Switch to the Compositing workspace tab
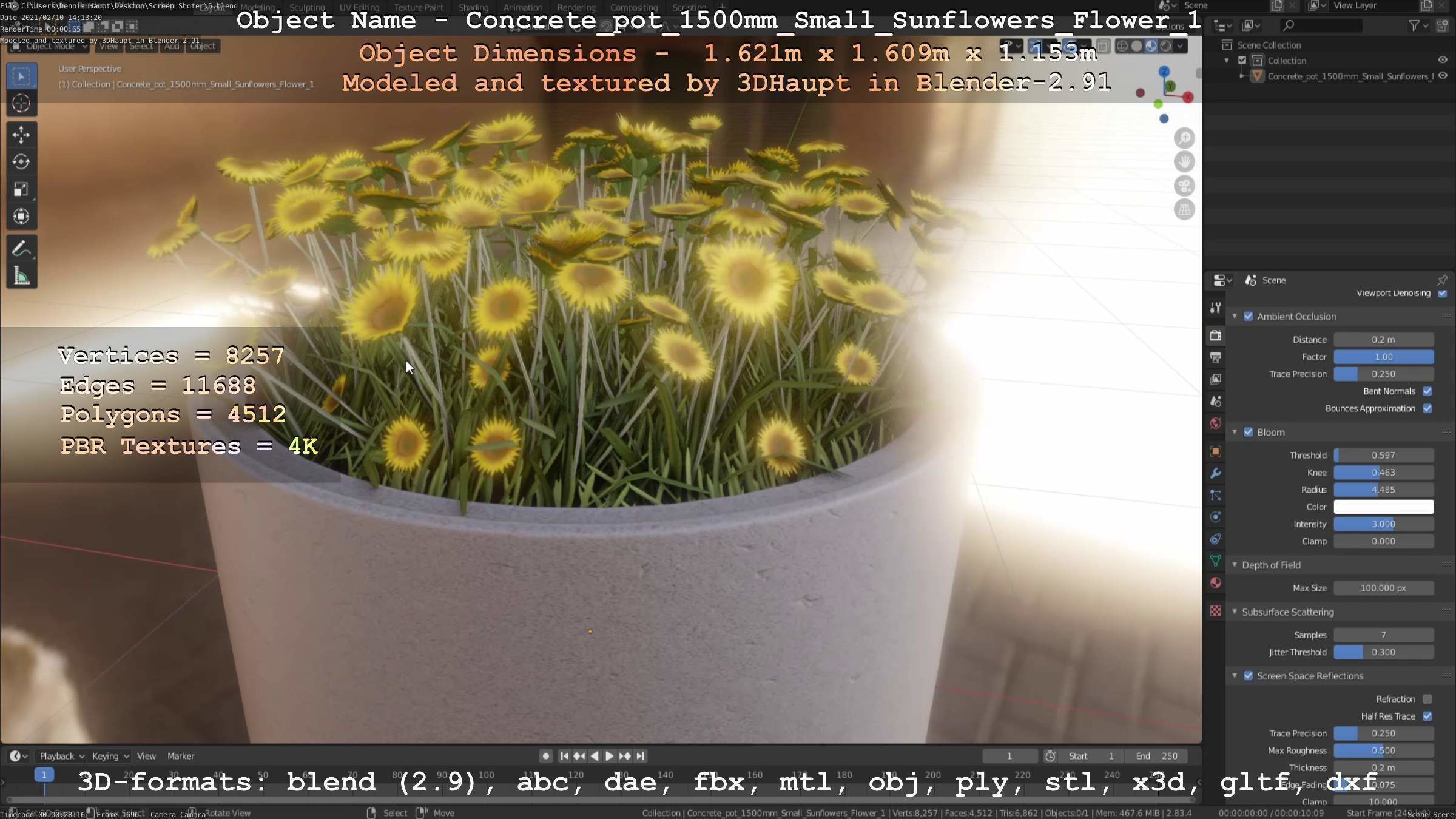1456x819 pixels. tap(634, 7)
